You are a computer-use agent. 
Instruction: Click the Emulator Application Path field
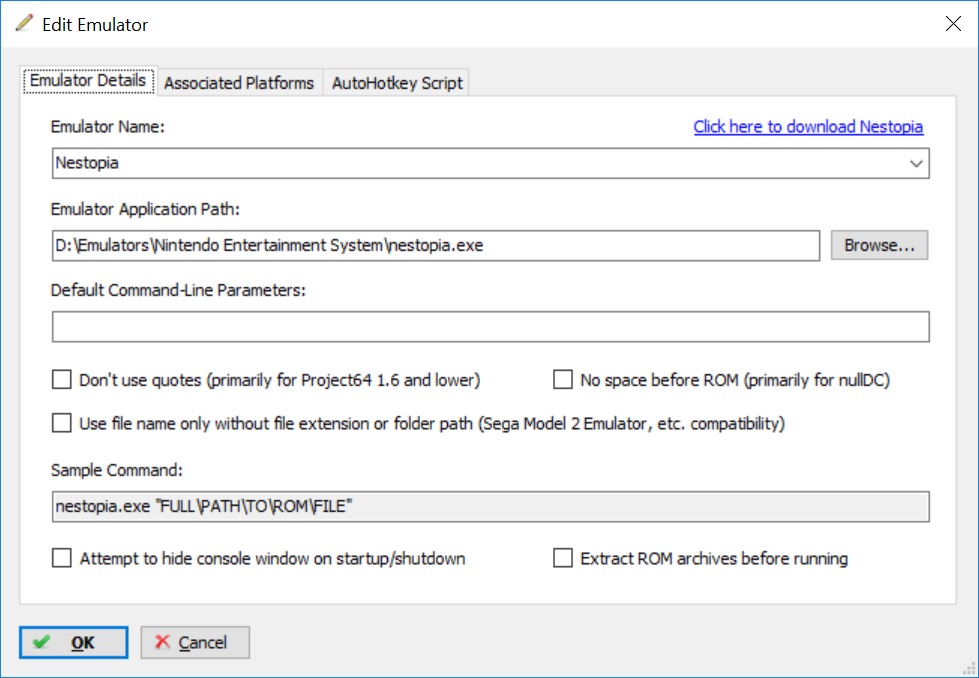pyautogui.click(x=436, y=245)
